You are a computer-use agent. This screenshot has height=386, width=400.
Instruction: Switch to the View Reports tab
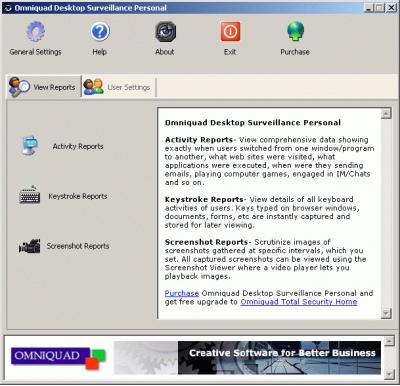pyautogui.click(x=44, y=87)
